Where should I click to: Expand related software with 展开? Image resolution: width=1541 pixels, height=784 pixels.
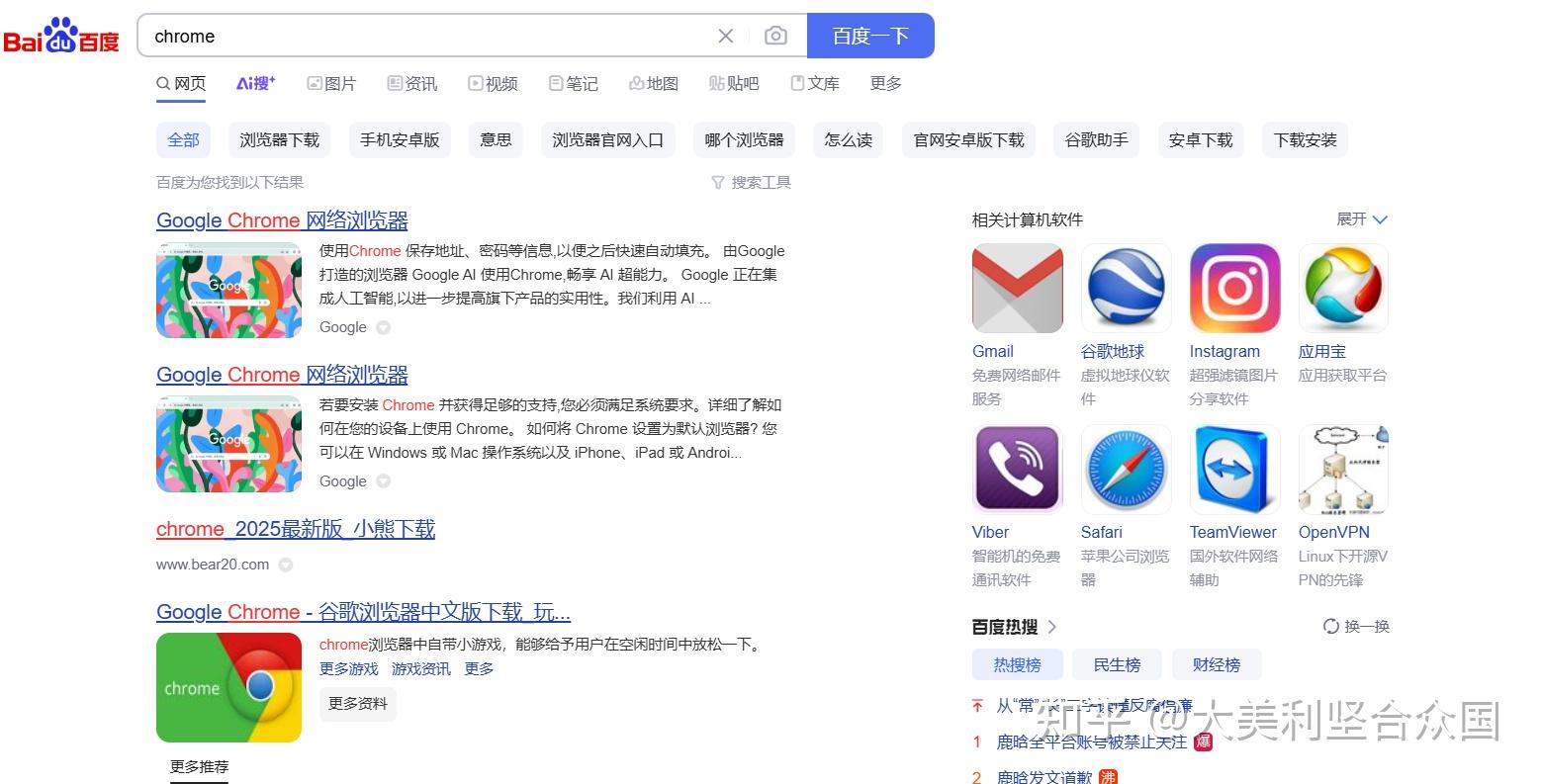[x=1362, y=218]
